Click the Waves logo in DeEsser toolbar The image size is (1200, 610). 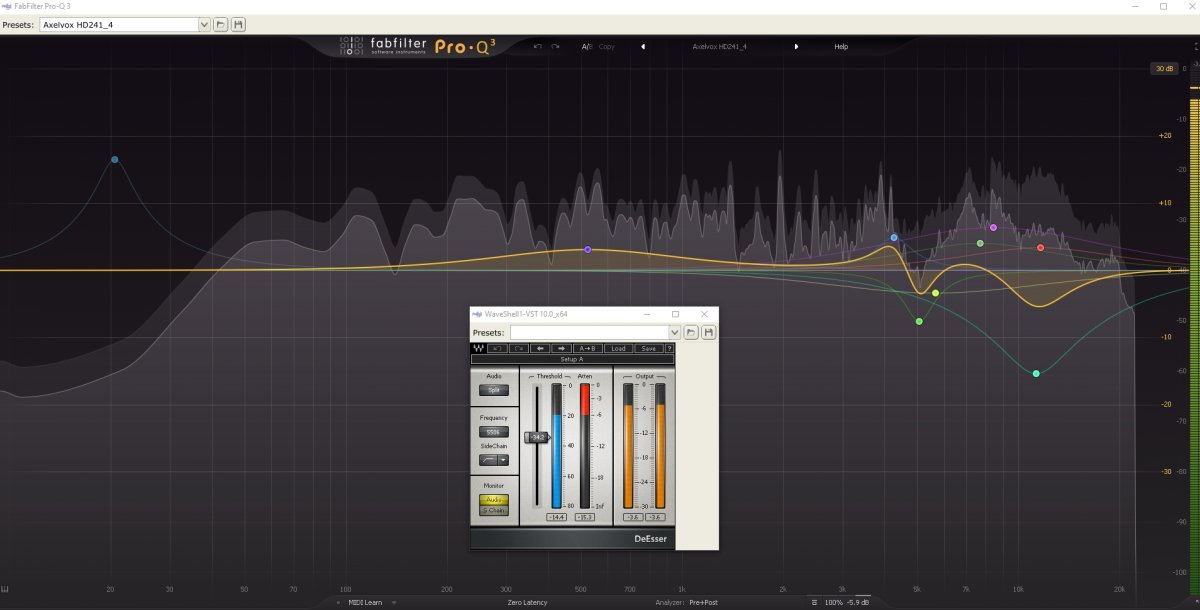click(x=478, y=348)
